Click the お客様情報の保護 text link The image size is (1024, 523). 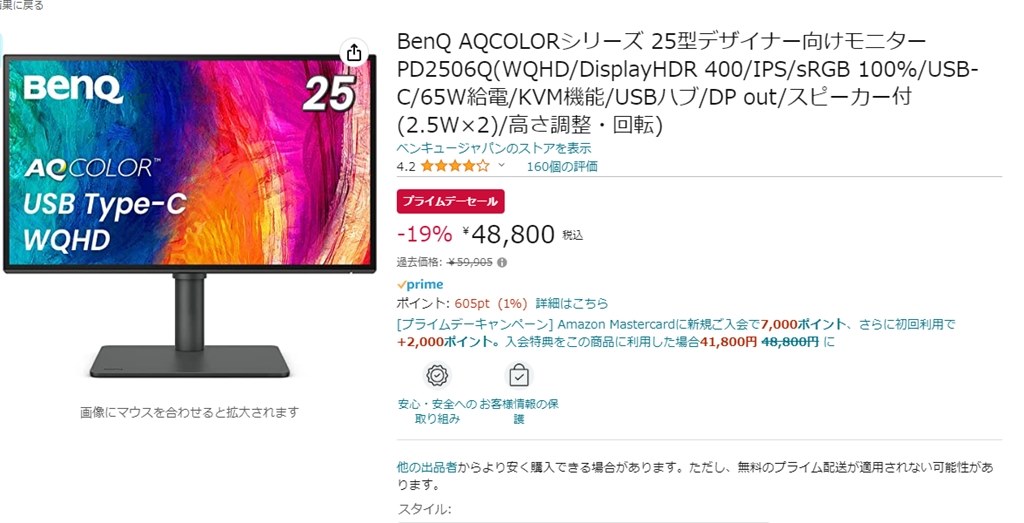519,411
